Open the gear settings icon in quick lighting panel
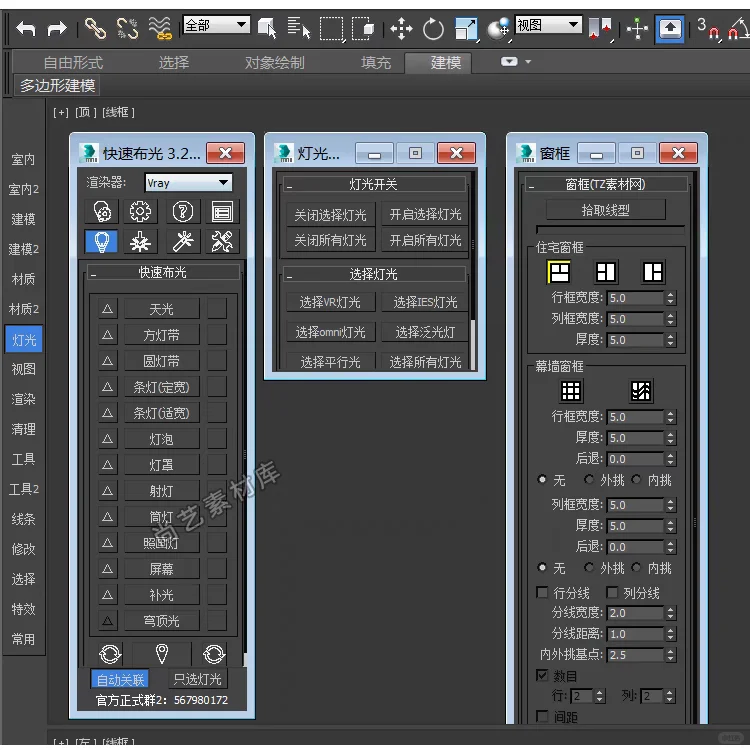The width and height of the screenshot is (750, 750). (140, 211)
